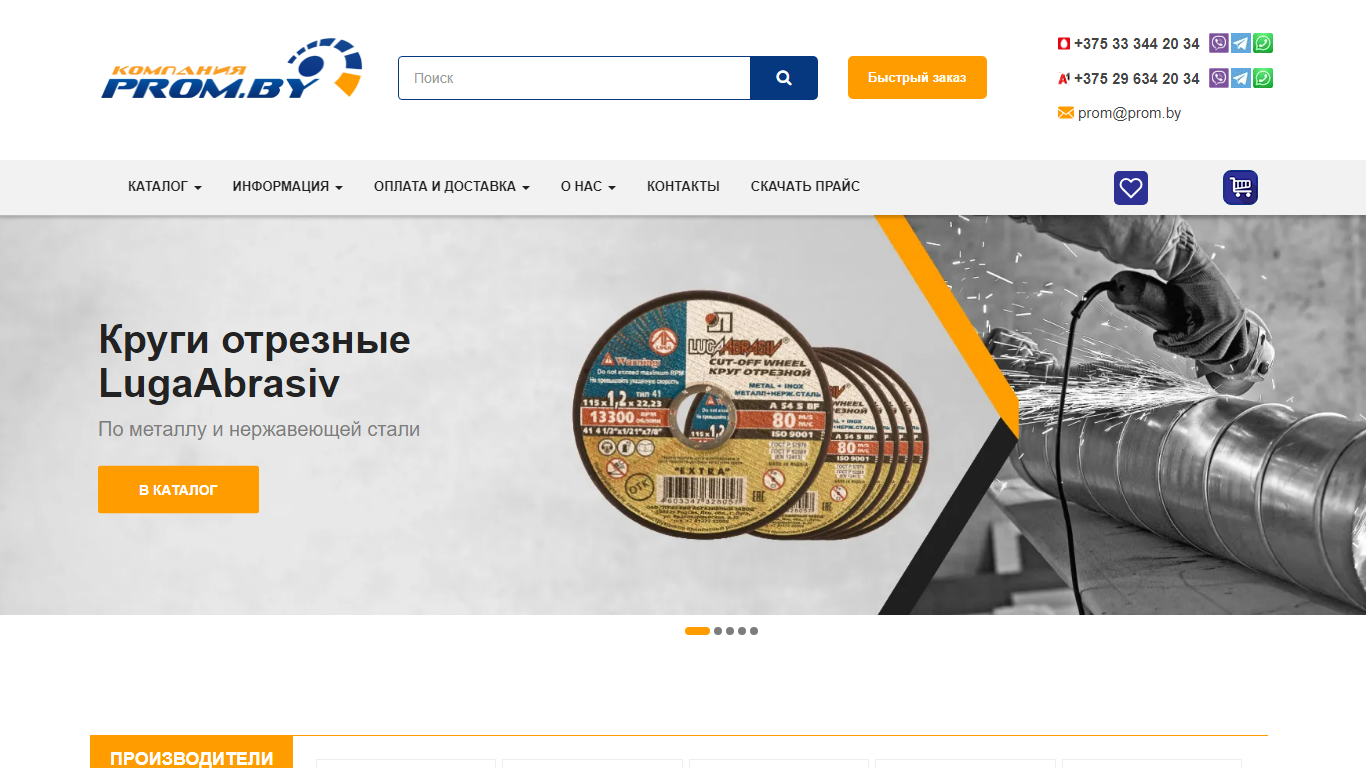
Task: Click the В каталог banner button
Action: pos(178,489)
